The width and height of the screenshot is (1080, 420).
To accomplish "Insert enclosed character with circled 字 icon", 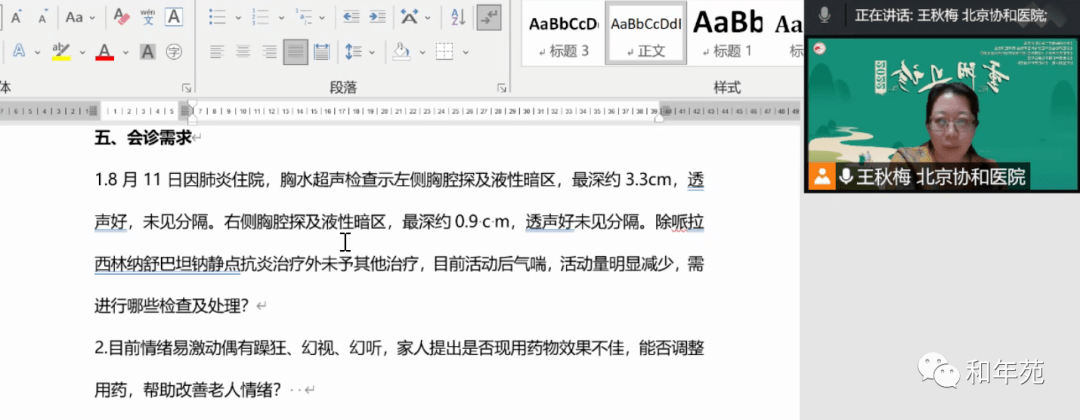I will 174,51.
